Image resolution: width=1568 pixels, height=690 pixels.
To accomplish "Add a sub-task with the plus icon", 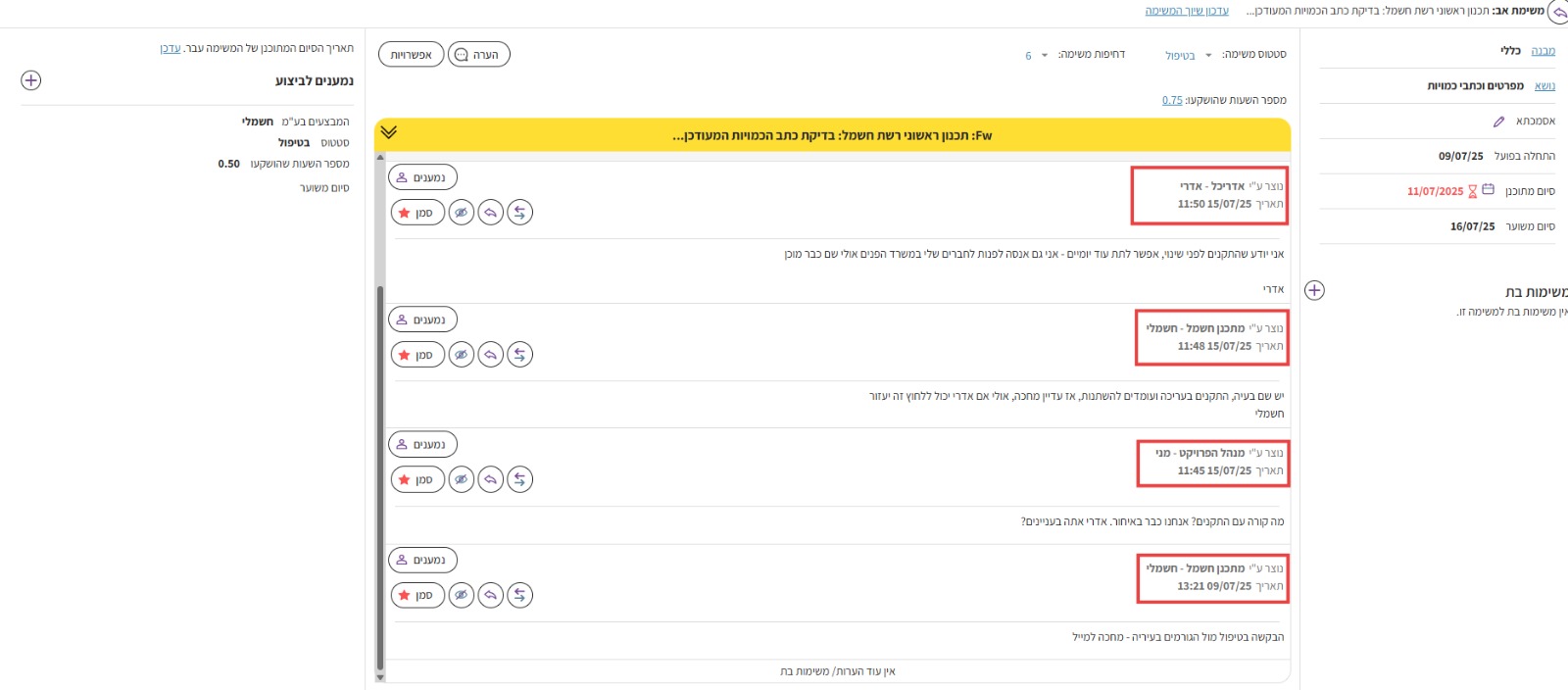I will tap(1315, 291).
